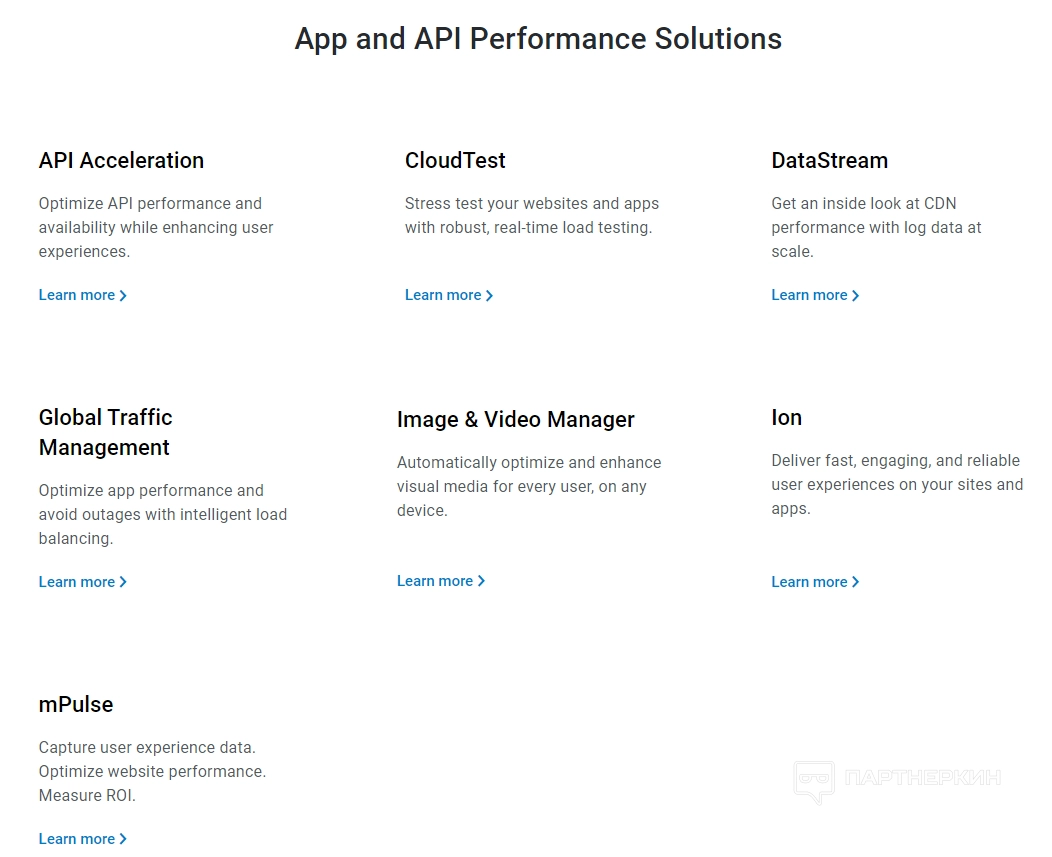Select the Image & Video Manager title

[x=515, y=419]
